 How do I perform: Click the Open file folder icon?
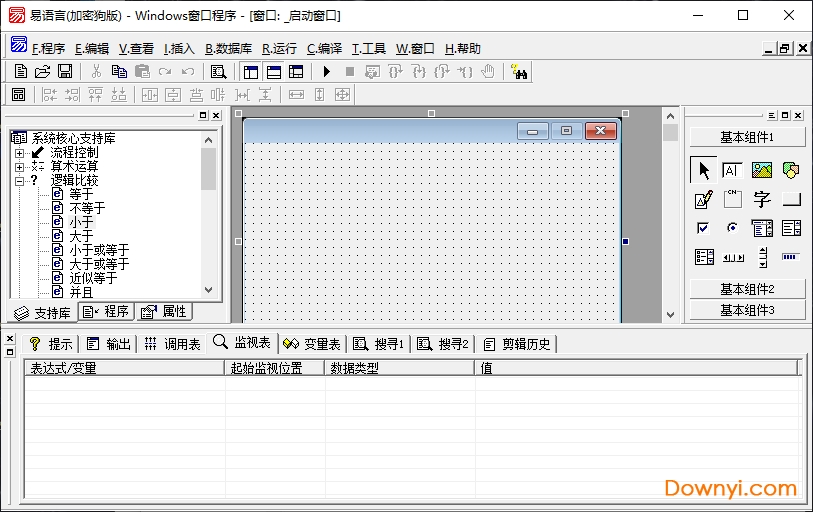pyautogui.click(x=43, y=72)
